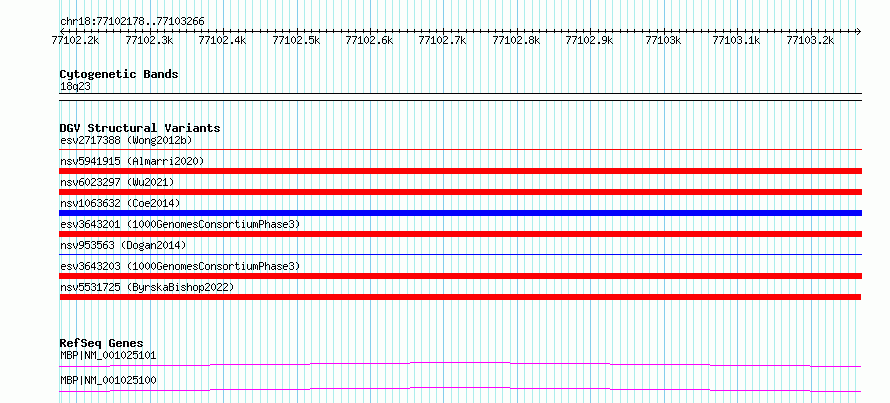Viewport: 890px width, 403px height.
Task: Open the MBP|NM_001025101 gene label
Action: 108,355
